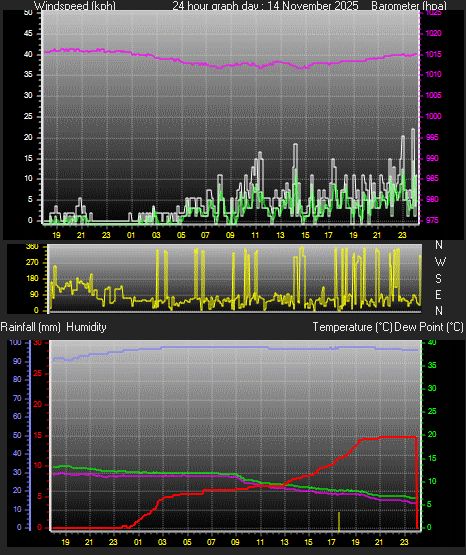Click the 180 value on wind direction axis

tap(32, 278)
